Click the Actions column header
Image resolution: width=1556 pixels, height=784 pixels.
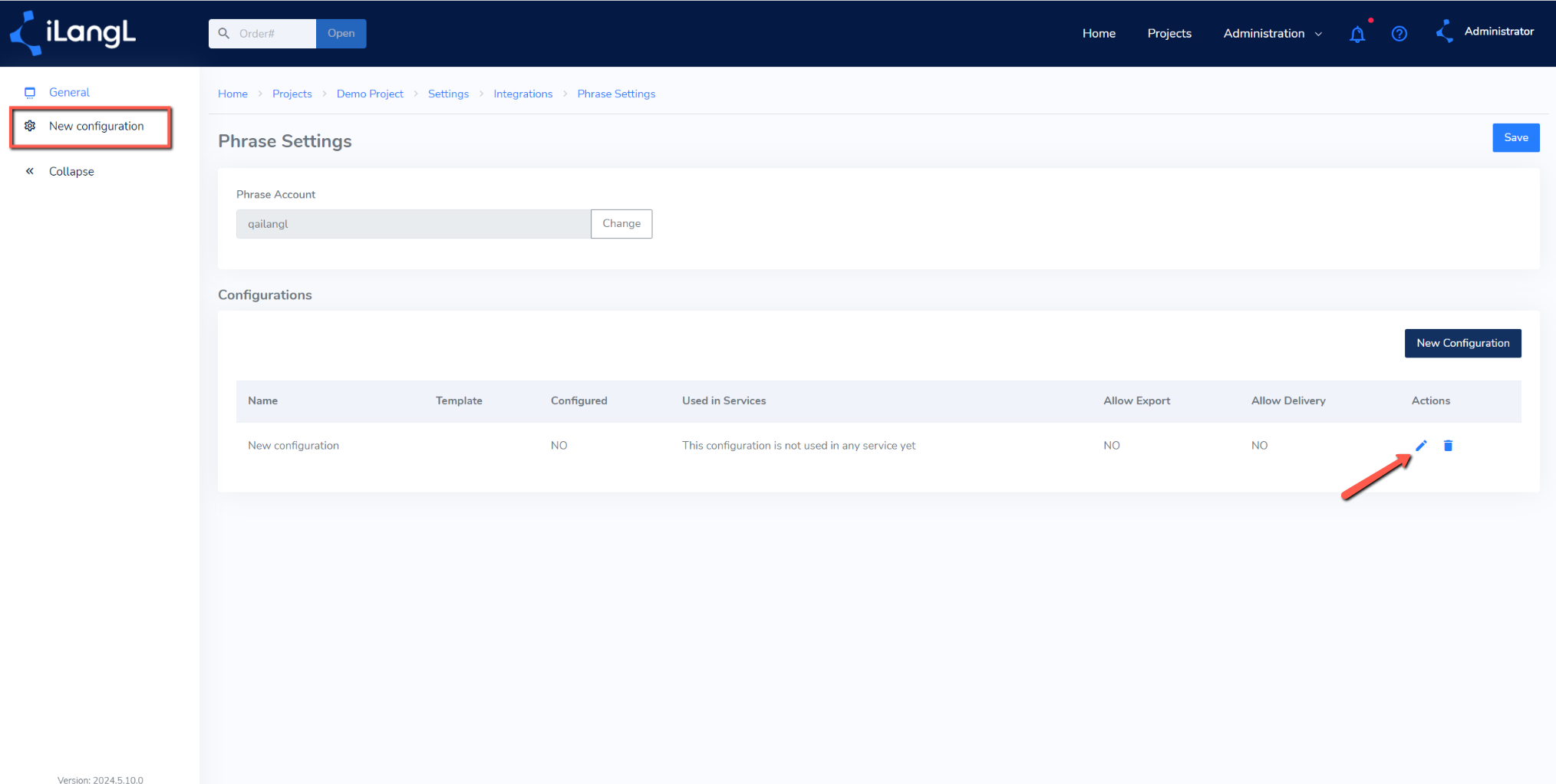coord(1430,400)
